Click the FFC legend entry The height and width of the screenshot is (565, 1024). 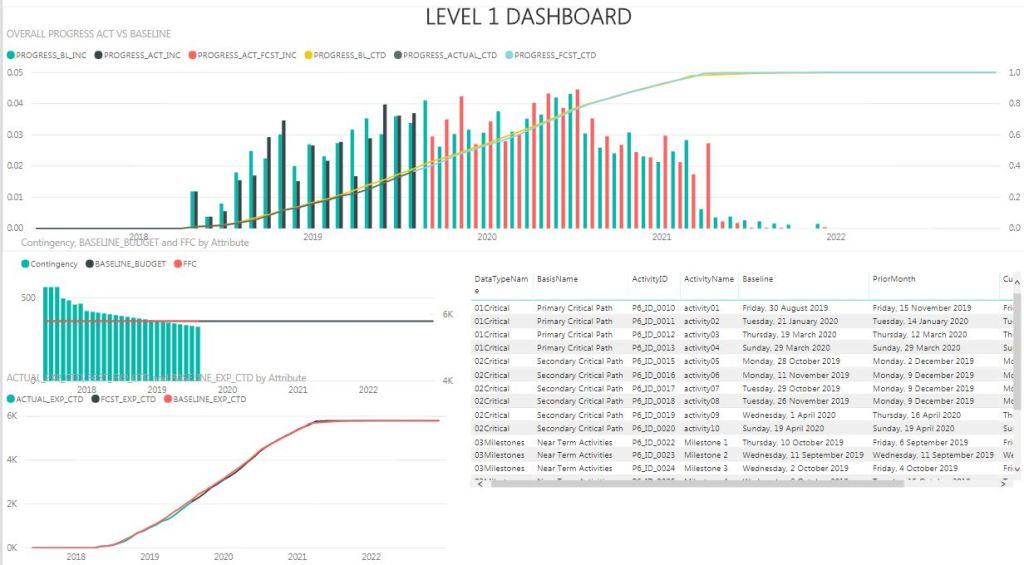(x=185, y=264)
